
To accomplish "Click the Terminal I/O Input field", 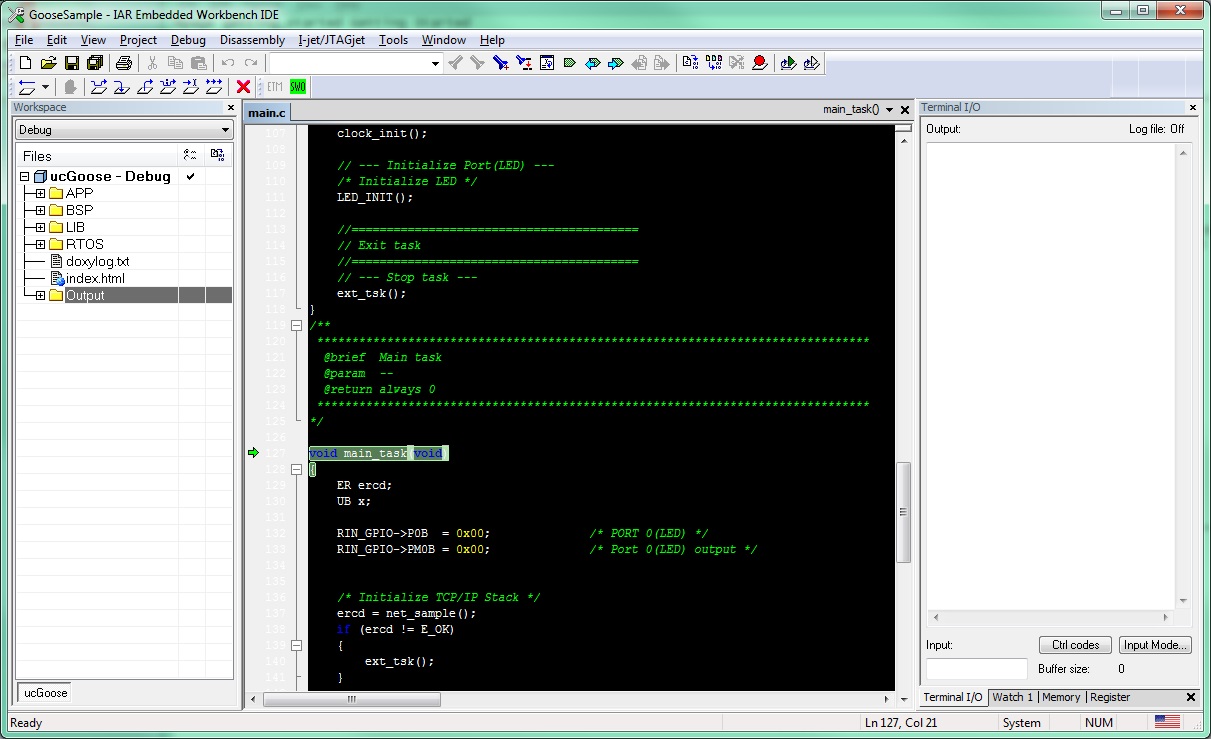I will coord(976,669).
